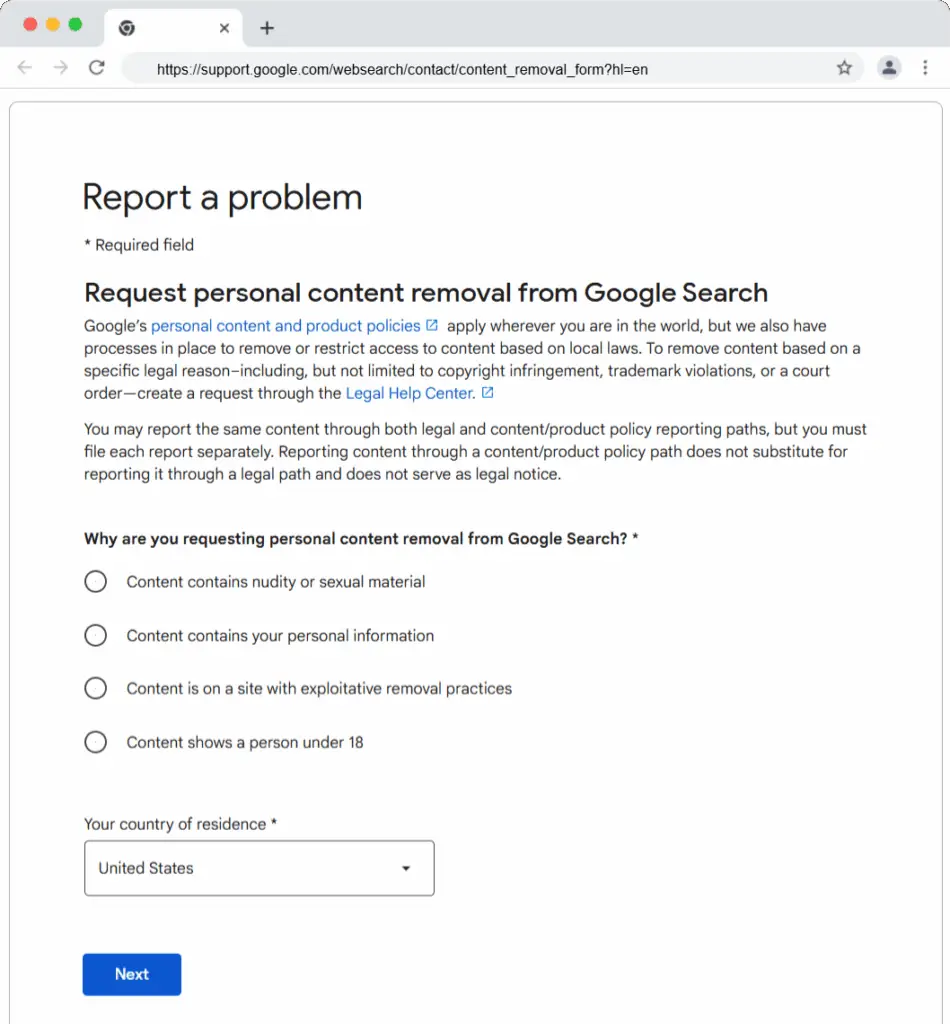Open the Chrome profile avatar icon

pyautogui.click(x=888, y=68)
